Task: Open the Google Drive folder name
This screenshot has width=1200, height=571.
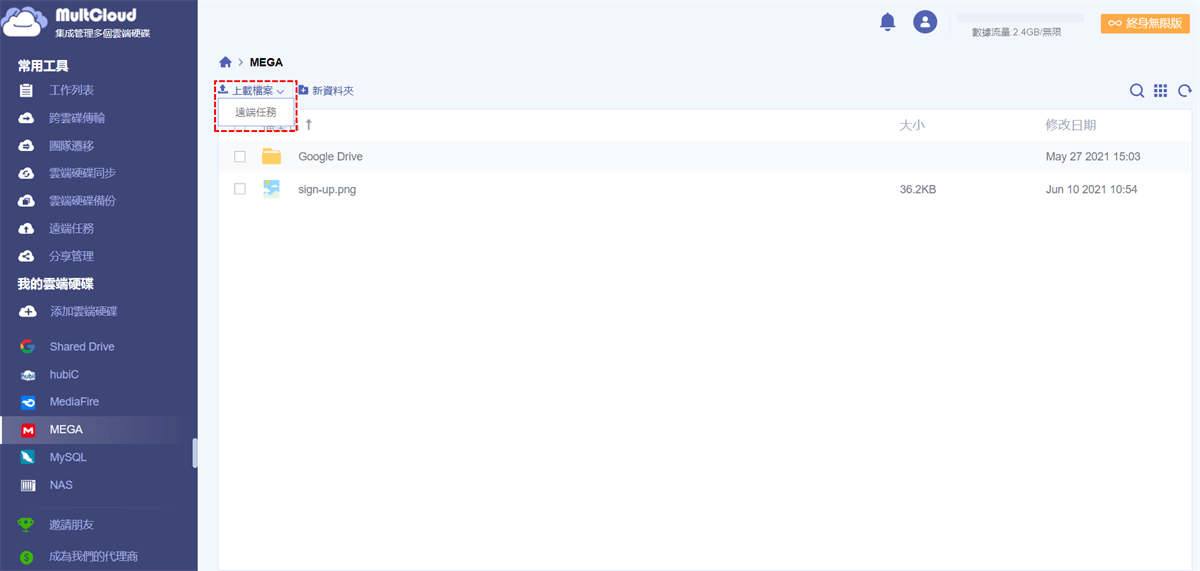Action: pos(331,157)
